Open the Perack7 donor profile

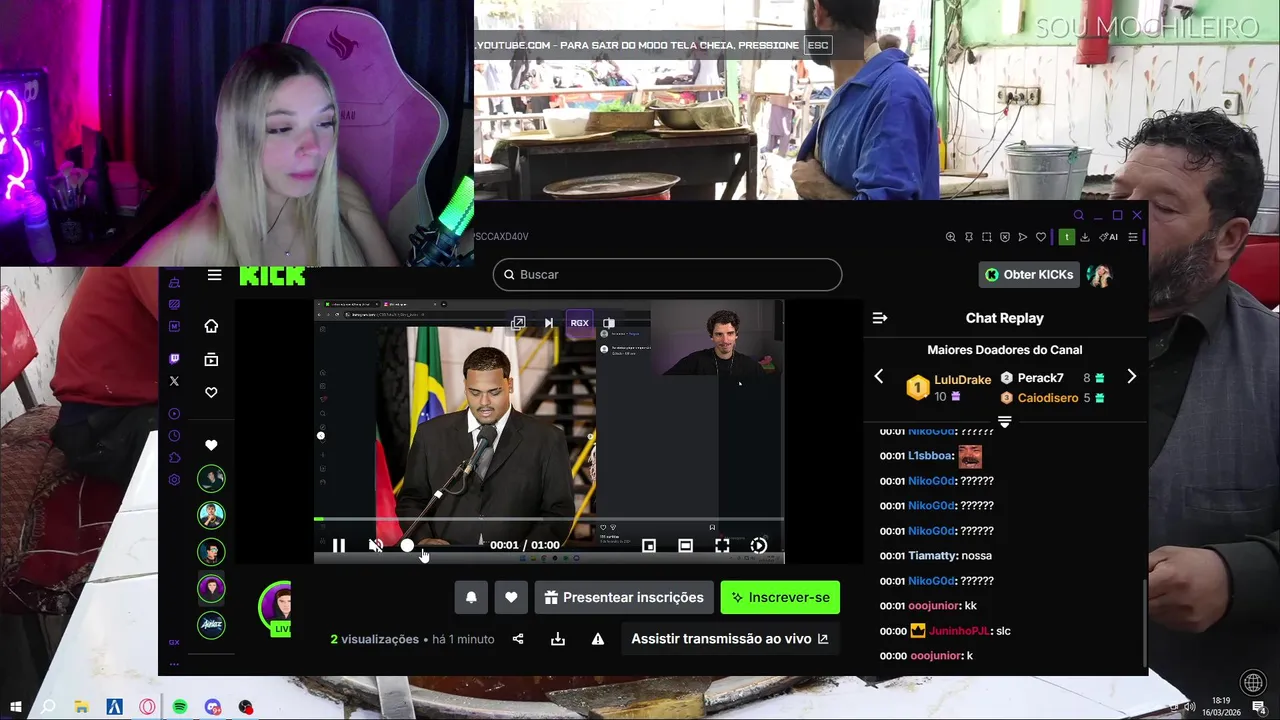(x=1040, y=378)
